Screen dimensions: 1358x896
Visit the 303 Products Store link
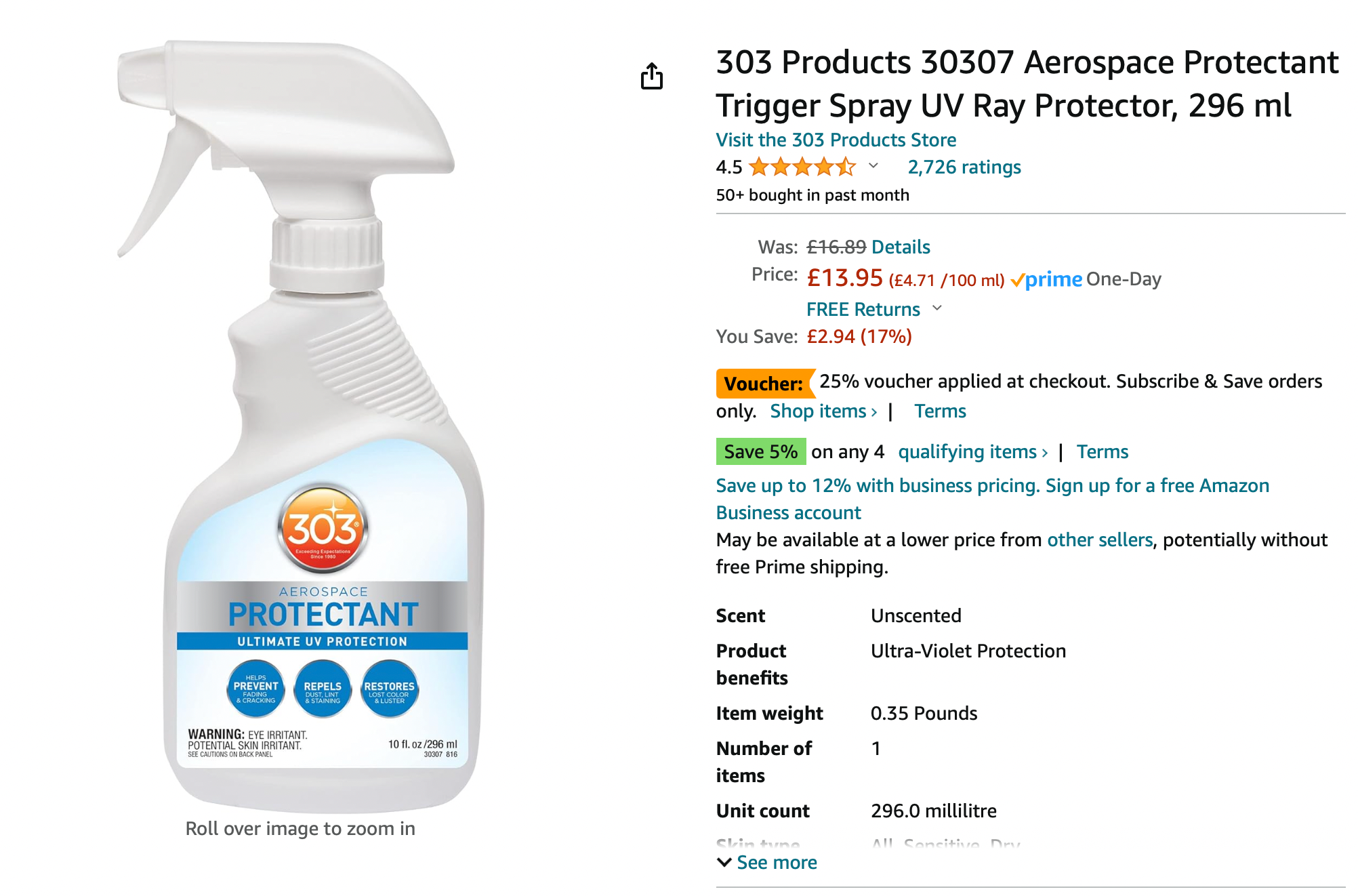click(836, 140)
